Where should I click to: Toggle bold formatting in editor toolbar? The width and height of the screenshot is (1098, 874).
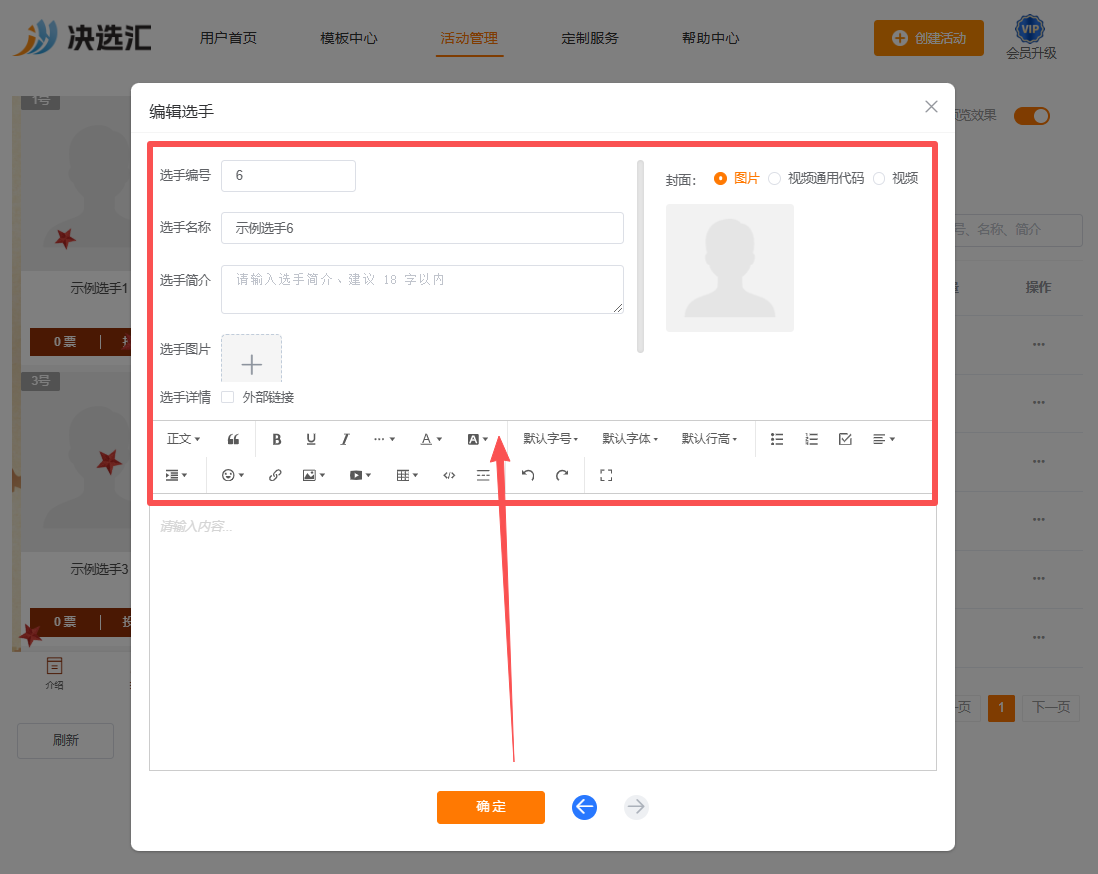point(277,439)
